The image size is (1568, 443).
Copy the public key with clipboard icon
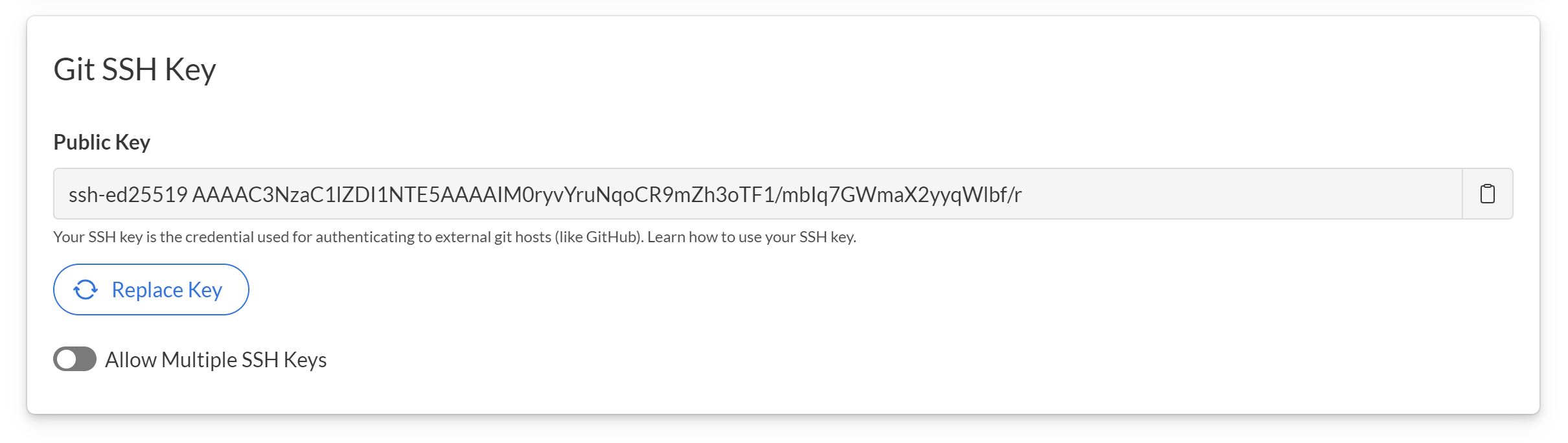[x=1487, y=194]
